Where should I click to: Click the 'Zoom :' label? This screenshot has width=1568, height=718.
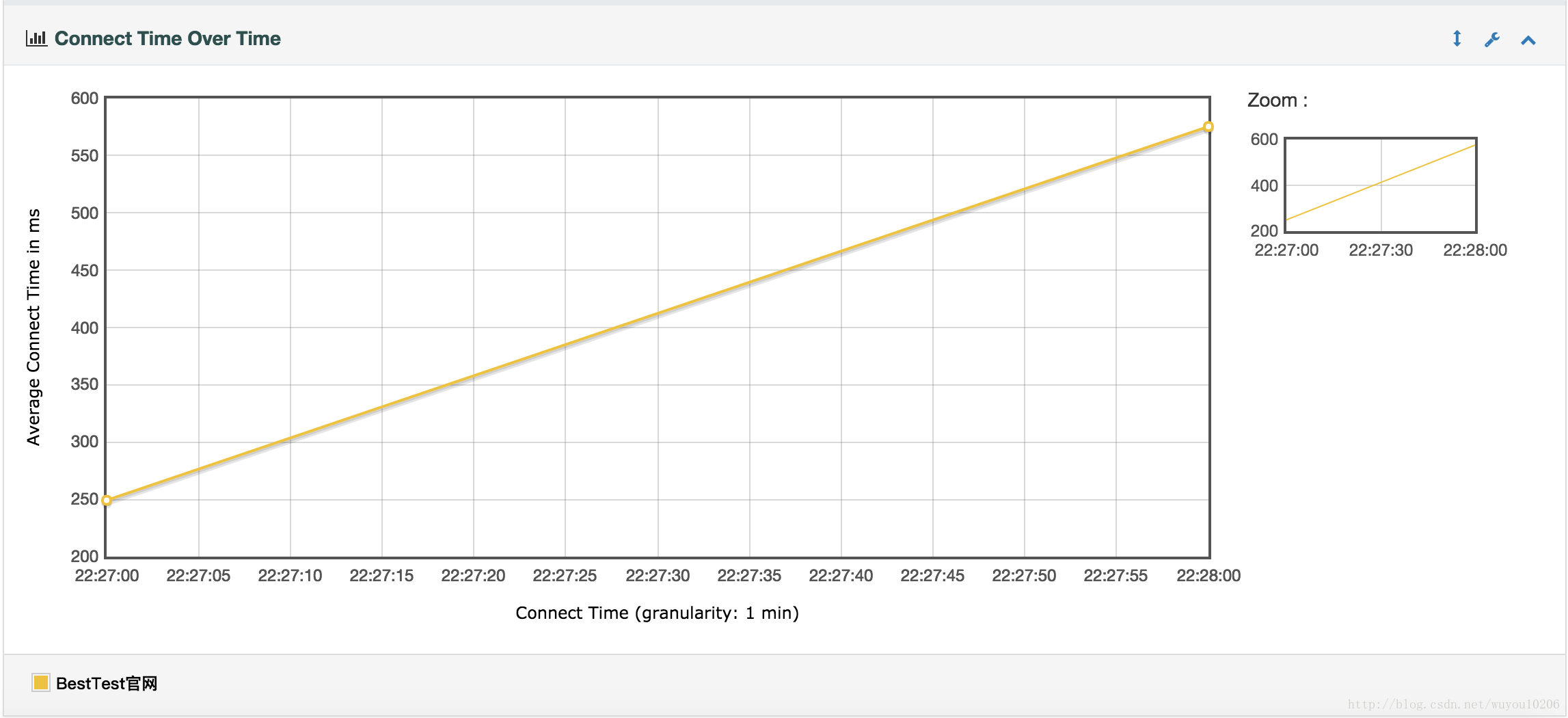(1278, 101)
